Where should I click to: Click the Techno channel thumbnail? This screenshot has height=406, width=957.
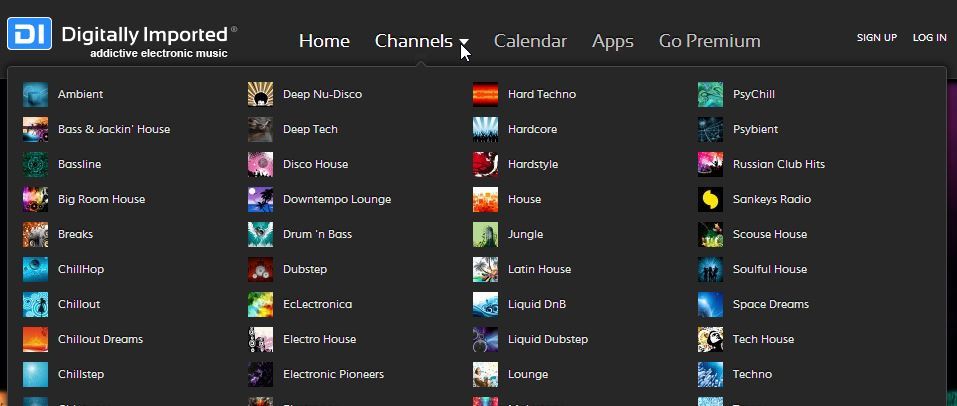(x=710, y=374)
